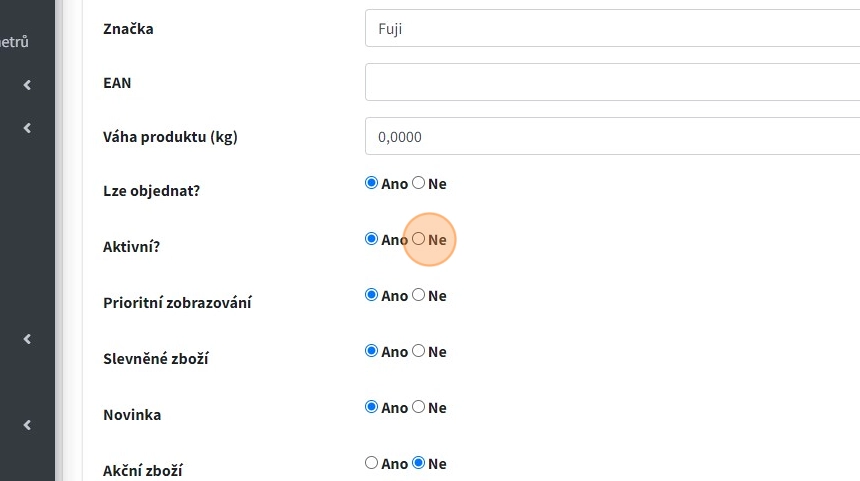The image size is (860, 481).
Task: Mark Slevněné zboží as Ne
Action: point(419,351)
